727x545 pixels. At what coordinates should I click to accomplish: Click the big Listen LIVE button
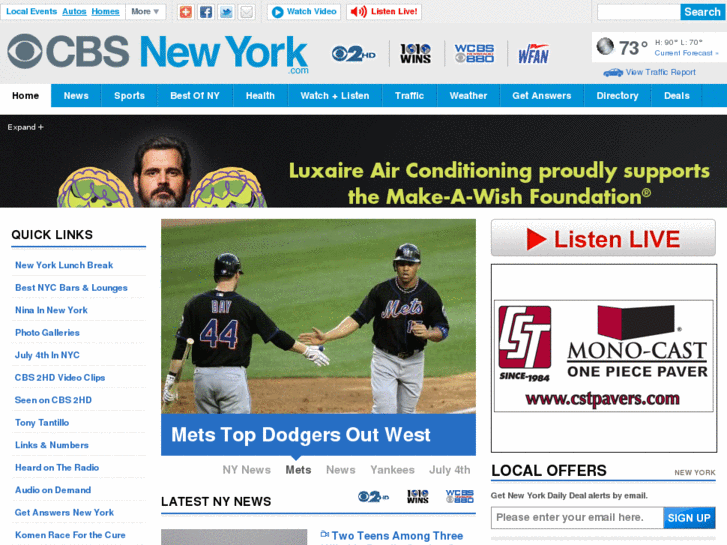(603, 238)
